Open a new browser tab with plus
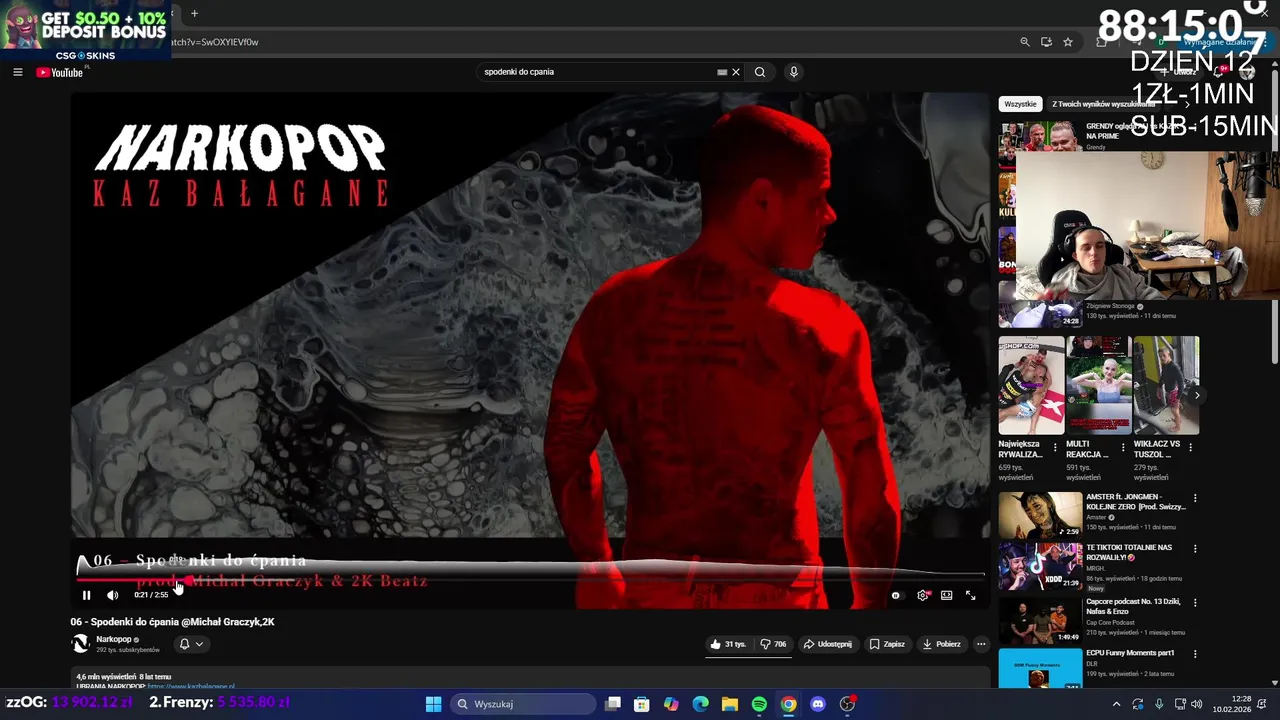 tap(194, 14)
